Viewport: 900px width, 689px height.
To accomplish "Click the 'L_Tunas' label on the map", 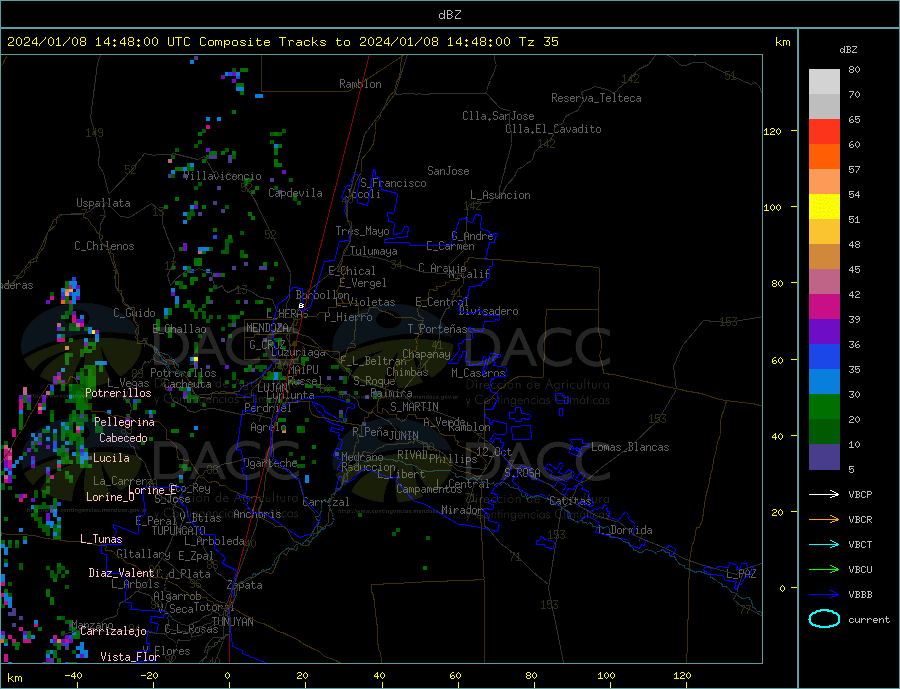I will (x=101, y=539).
